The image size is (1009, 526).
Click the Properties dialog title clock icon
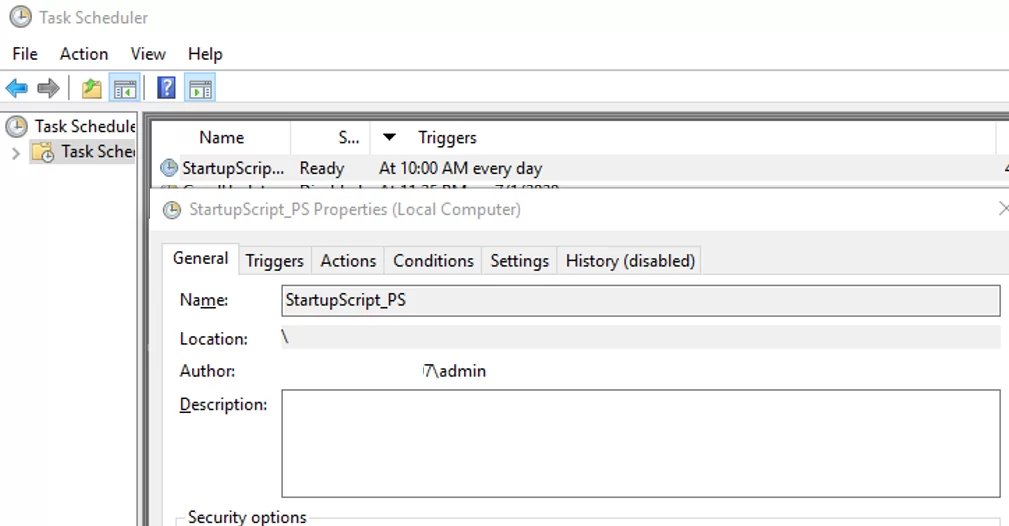pyautogui.click(x=172, y=210)
